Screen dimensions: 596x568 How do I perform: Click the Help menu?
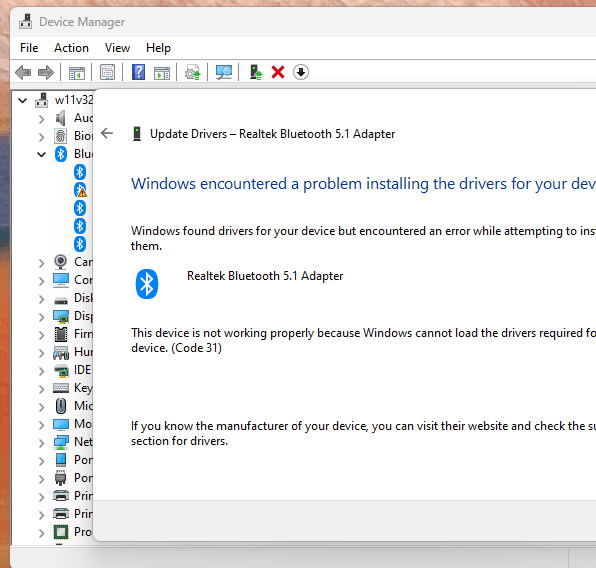[159, 48]
